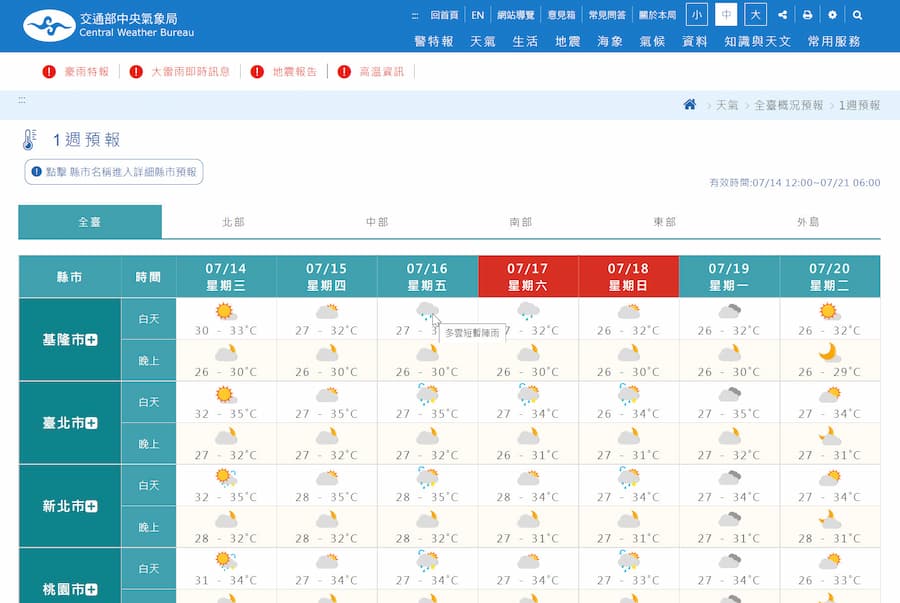The image size is (900, 603).
Task: Open the Central Weather Bureau logo home
Action: (108, 25)
